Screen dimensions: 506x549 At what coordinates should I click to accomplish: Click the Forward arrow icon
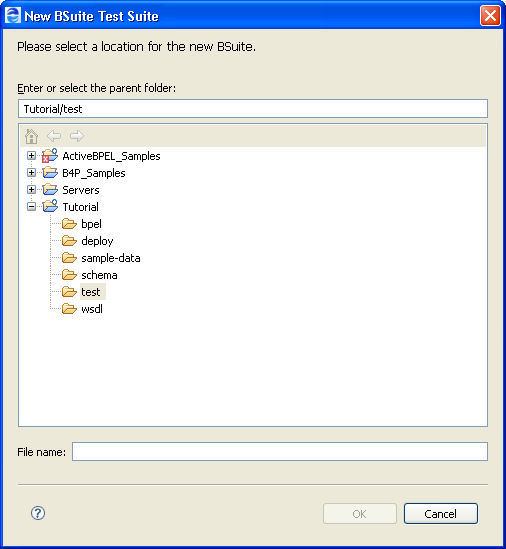(77, 136)
